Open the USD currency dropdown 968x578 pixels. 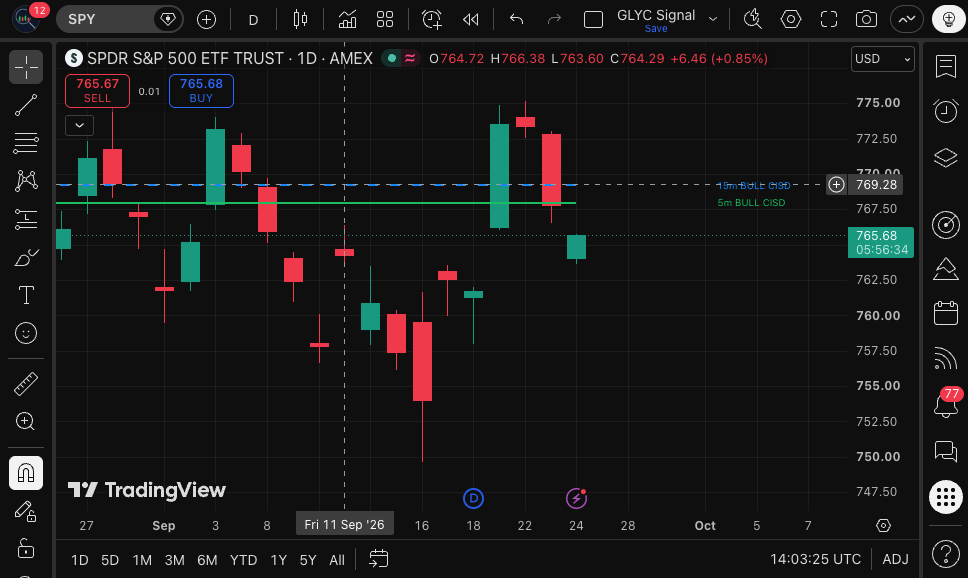(883, 59)
